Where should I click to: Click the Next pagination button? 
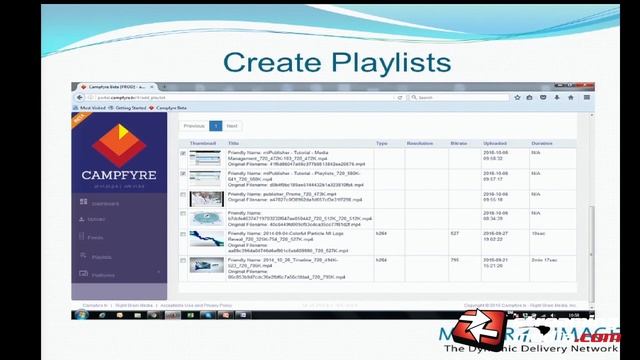click(232, 126)
